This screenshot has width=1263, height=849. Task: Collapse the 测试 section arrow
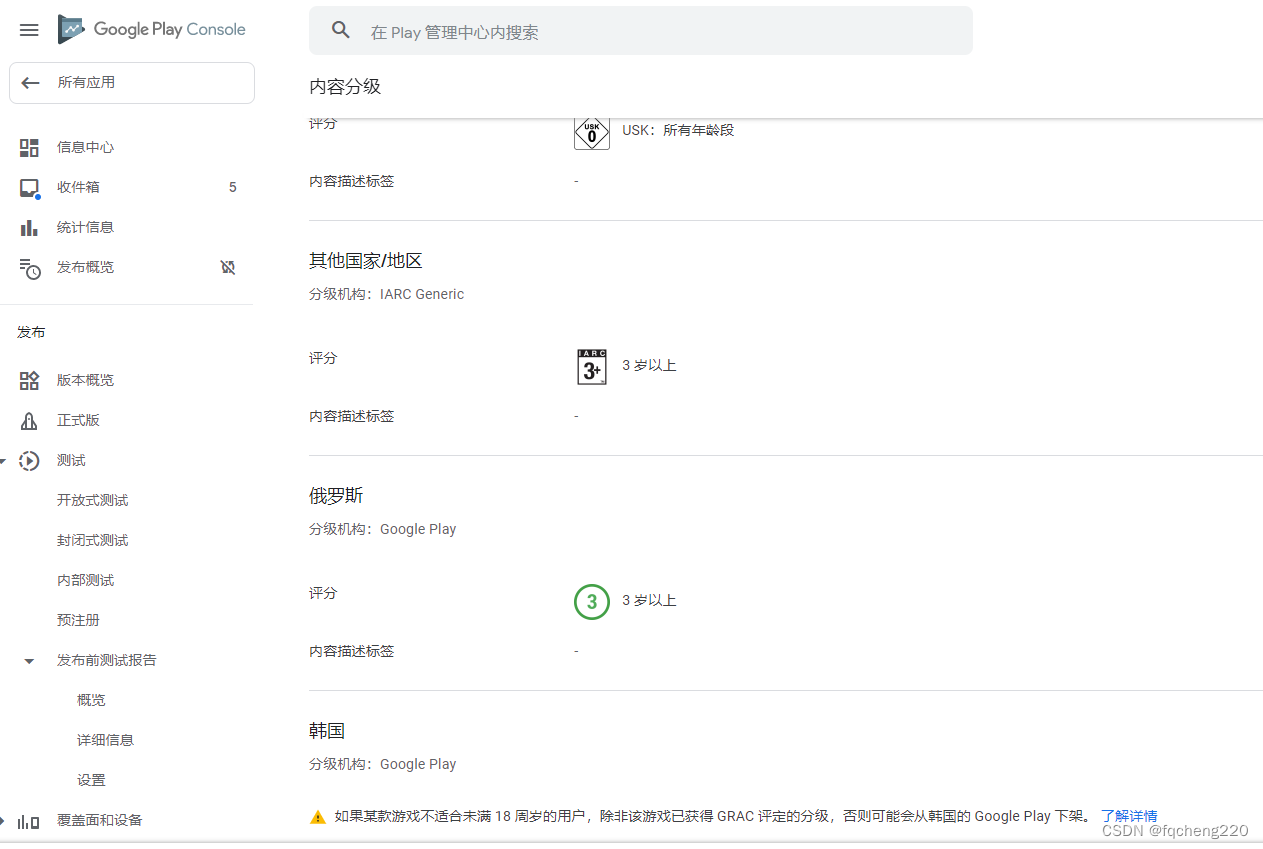click(3, 461)
